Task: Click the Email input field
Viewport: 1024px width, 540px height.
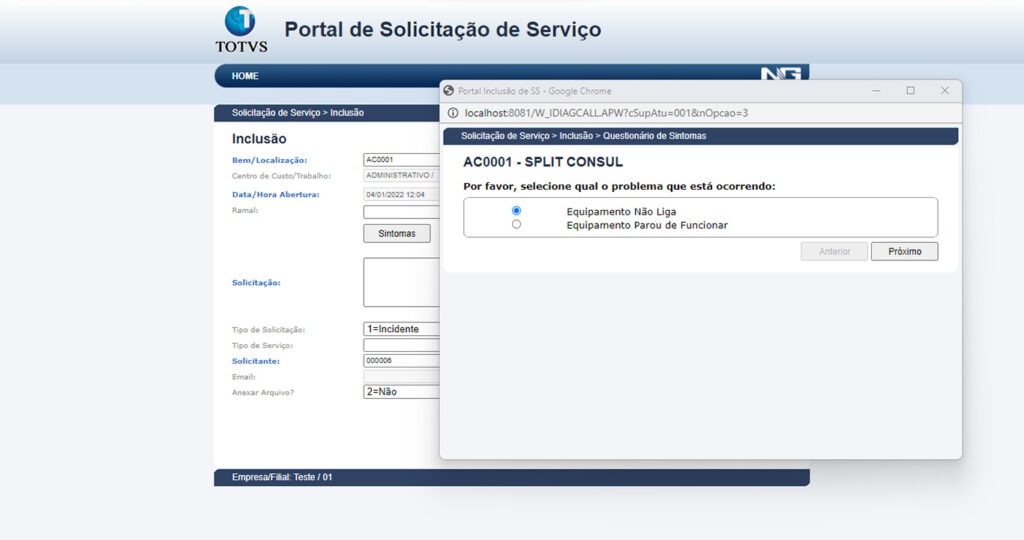Action: click(402, 377)
